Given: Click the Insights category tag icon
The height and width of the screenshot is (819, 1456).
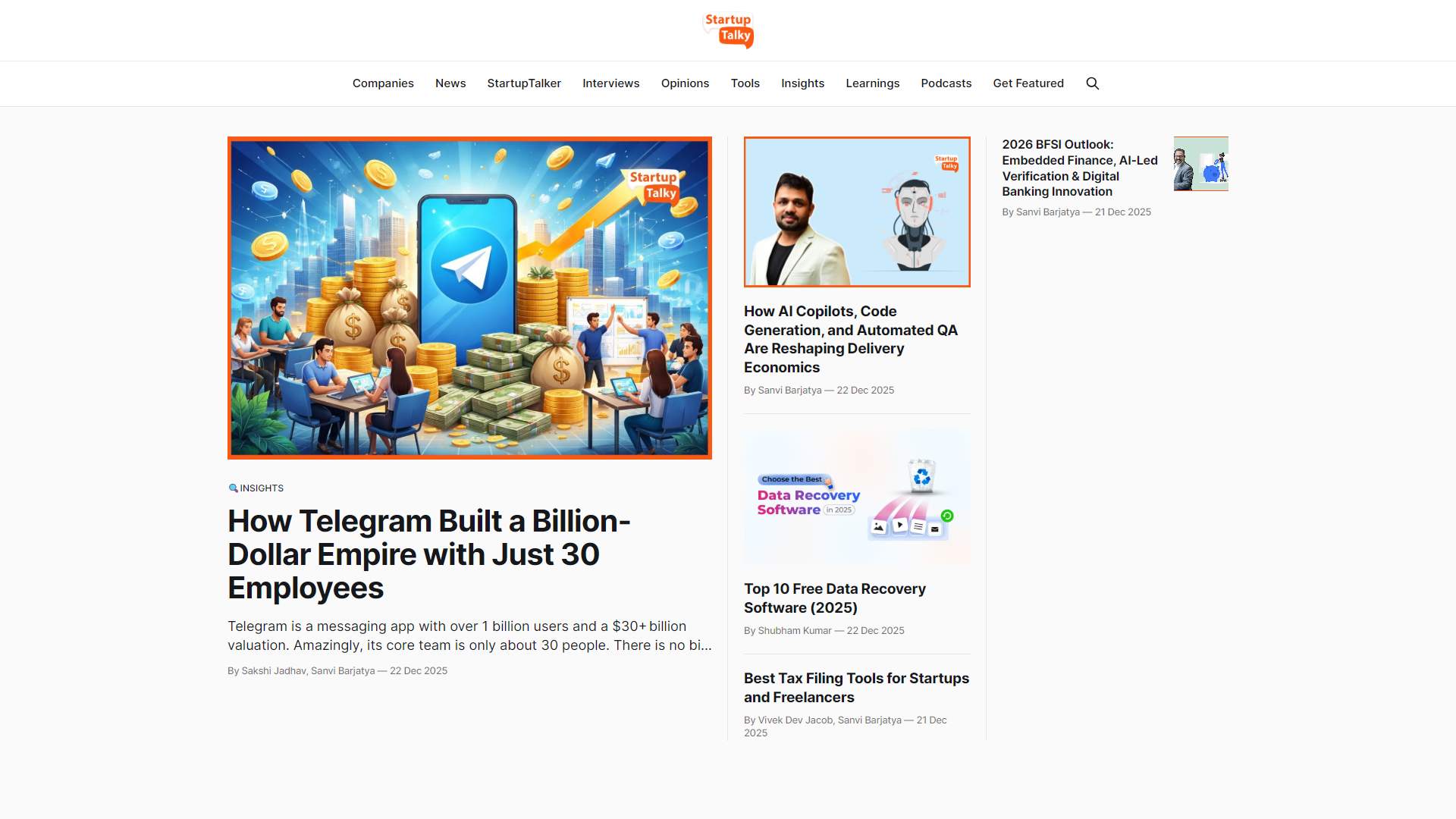Looking at the screenshot, I should pyautogui.click(x=233, y=488).
